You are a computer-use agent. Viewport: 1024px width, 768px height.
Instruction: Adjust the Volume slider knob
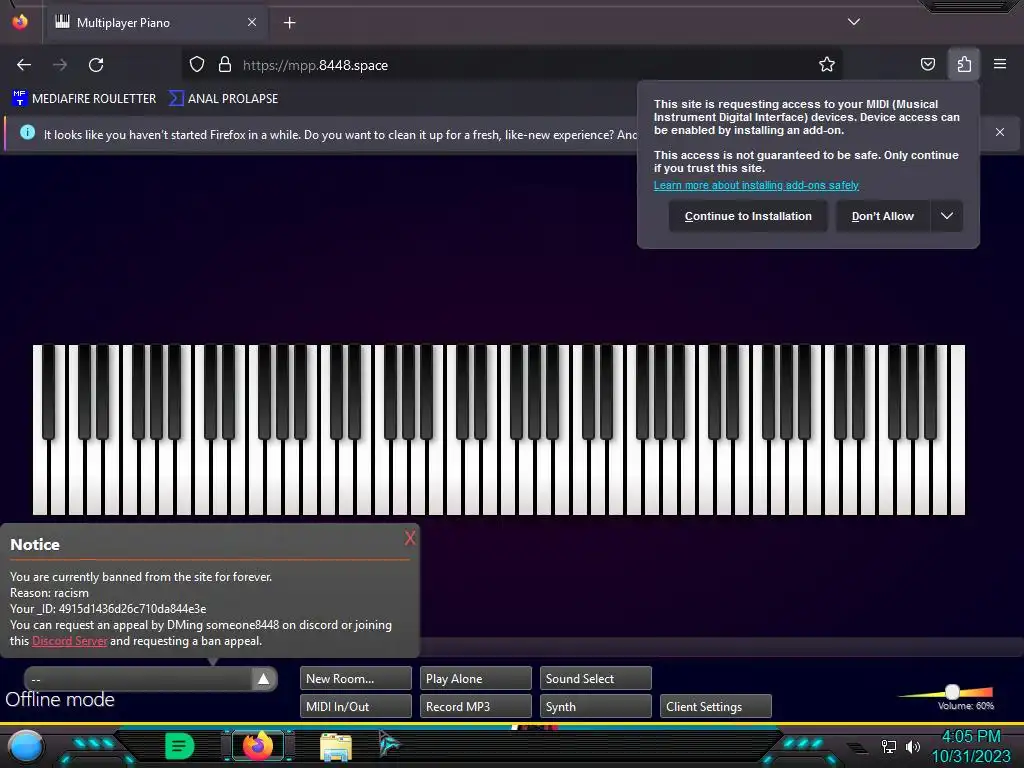(953, 692)
